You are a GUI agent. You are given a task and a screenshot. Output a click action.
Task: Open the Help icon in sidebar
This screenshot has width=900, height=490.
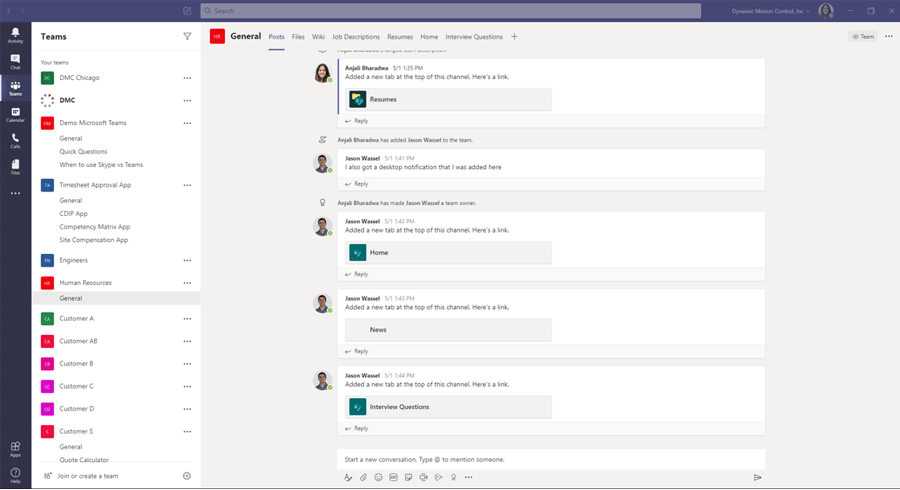(15, 475)
